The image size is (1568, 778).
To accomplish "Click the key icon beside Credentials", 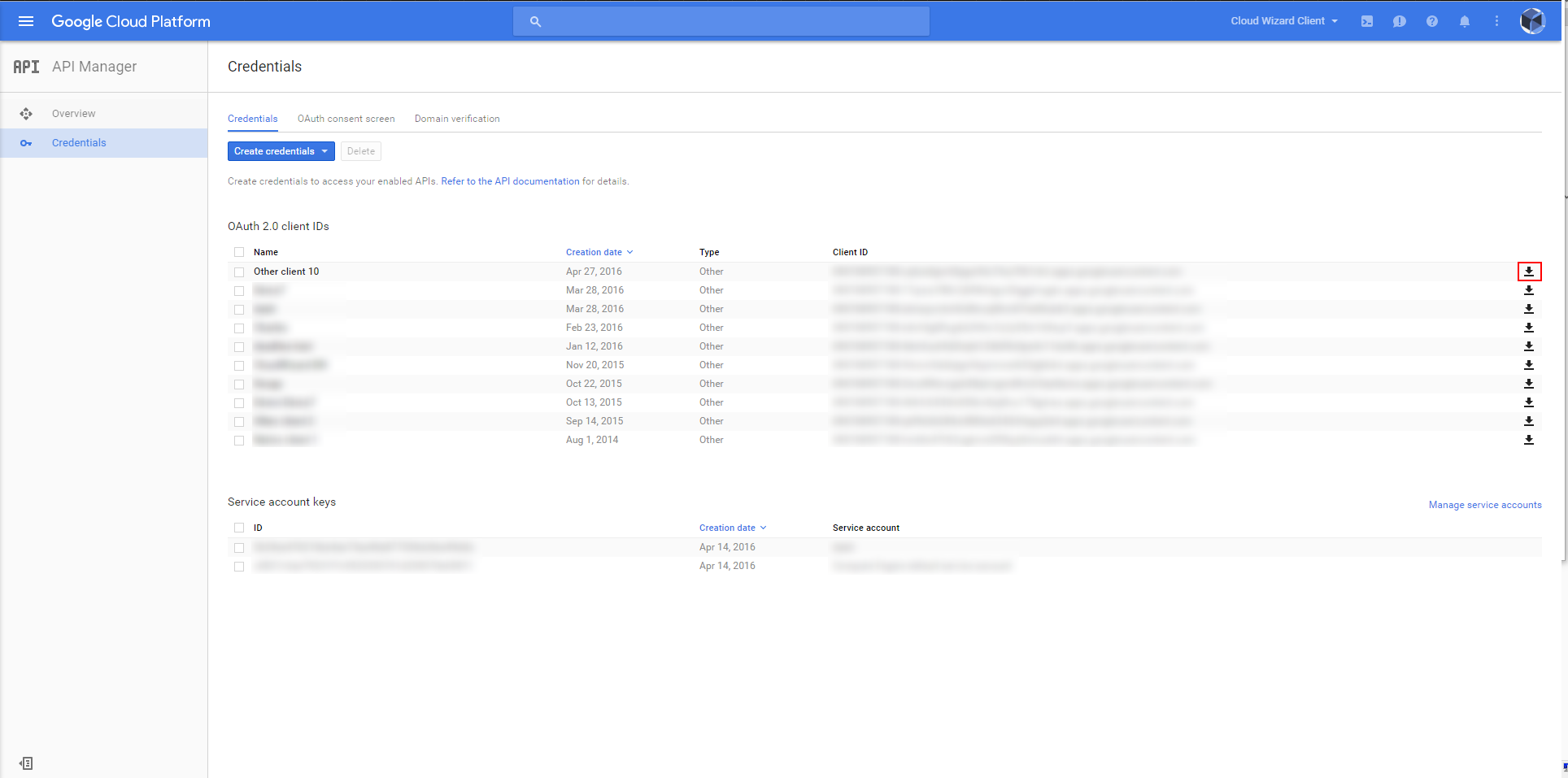I will 26,143.
